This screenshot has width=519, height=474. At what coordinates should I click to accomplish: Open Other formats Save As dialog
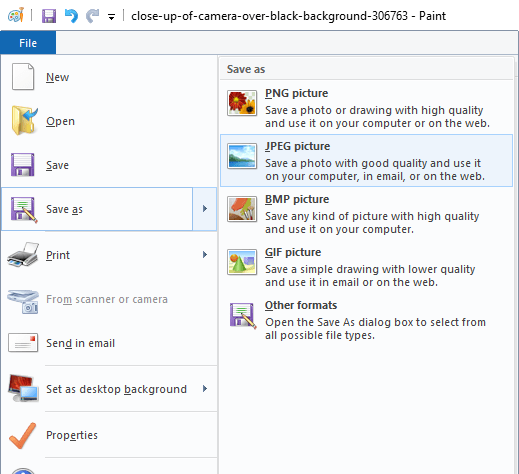click(366, 320)
